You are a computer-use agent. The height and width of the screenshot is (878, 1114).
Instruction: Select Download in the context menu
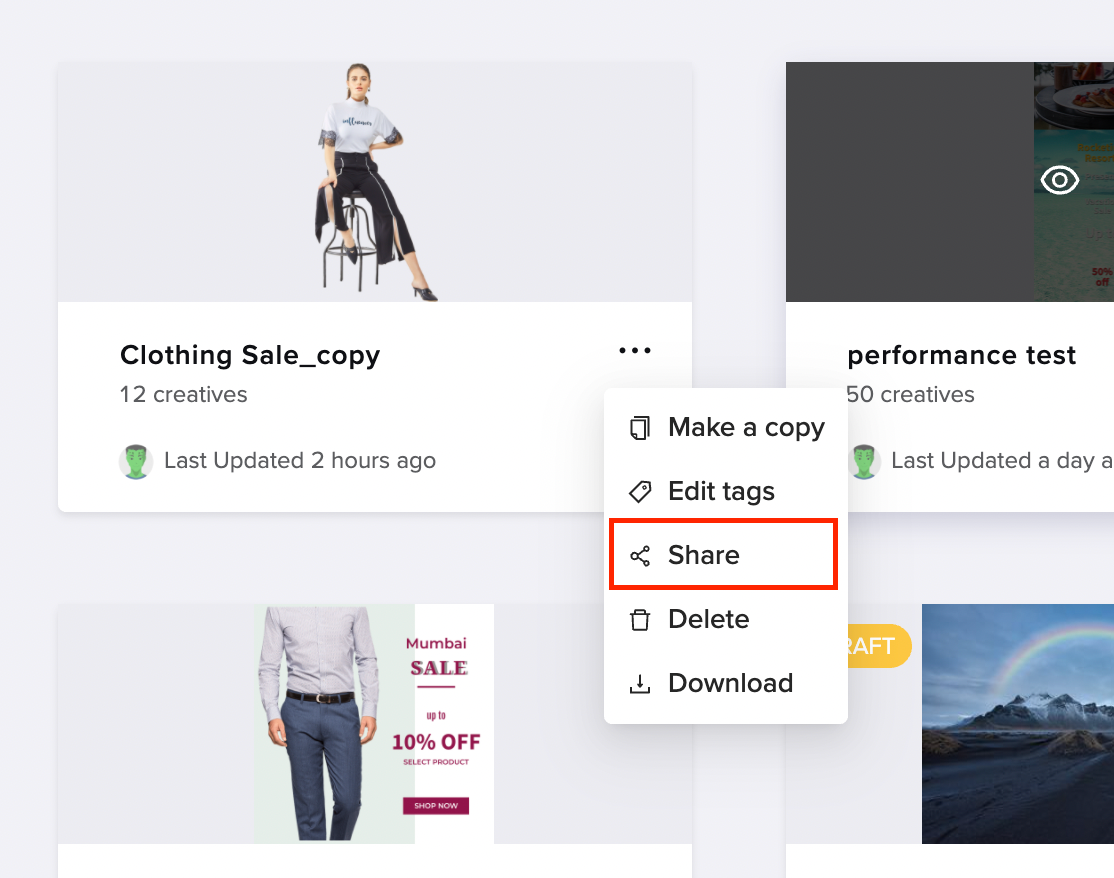pos(725,683)
